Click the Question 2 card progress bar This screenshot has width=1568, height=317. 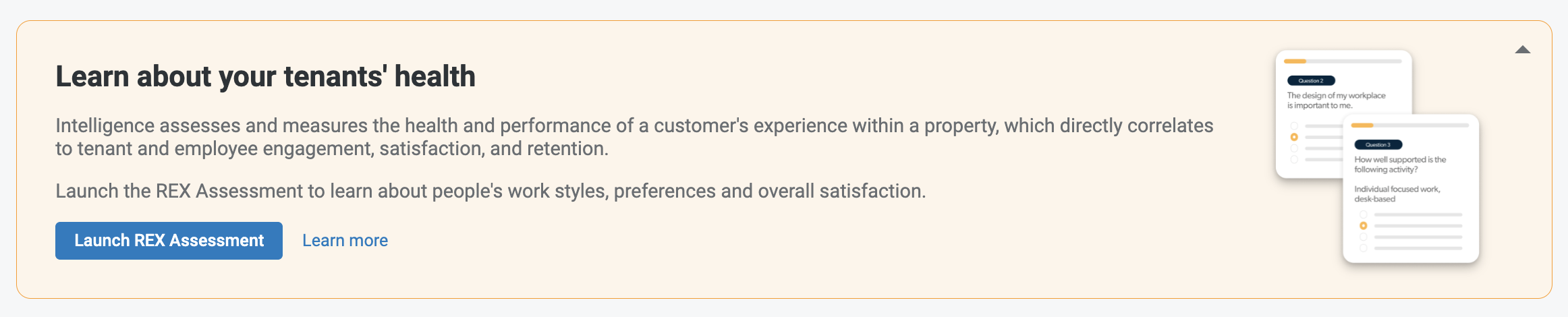point(1343,61)
